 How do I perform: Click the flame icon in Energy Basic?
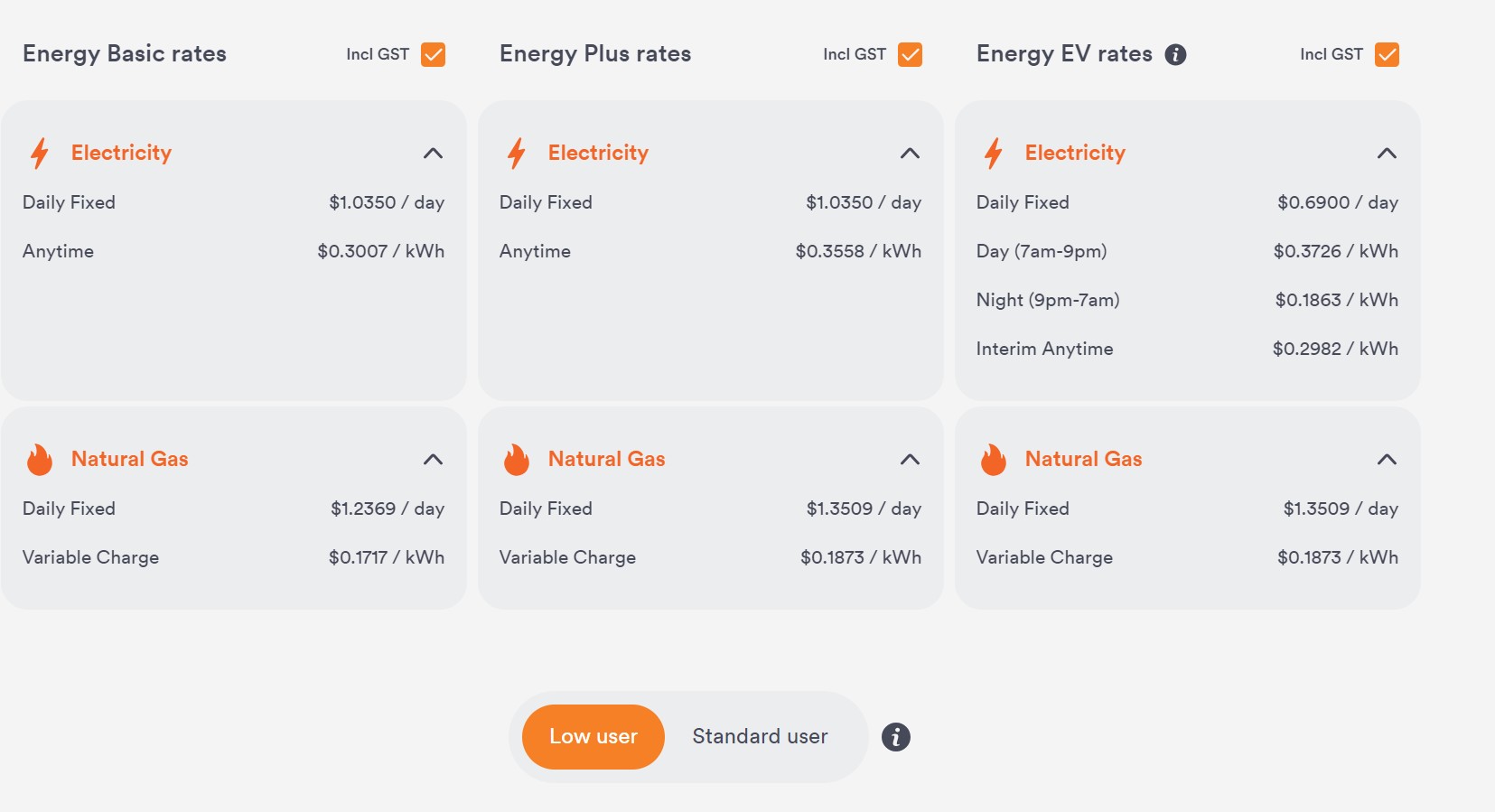point(40,460)
